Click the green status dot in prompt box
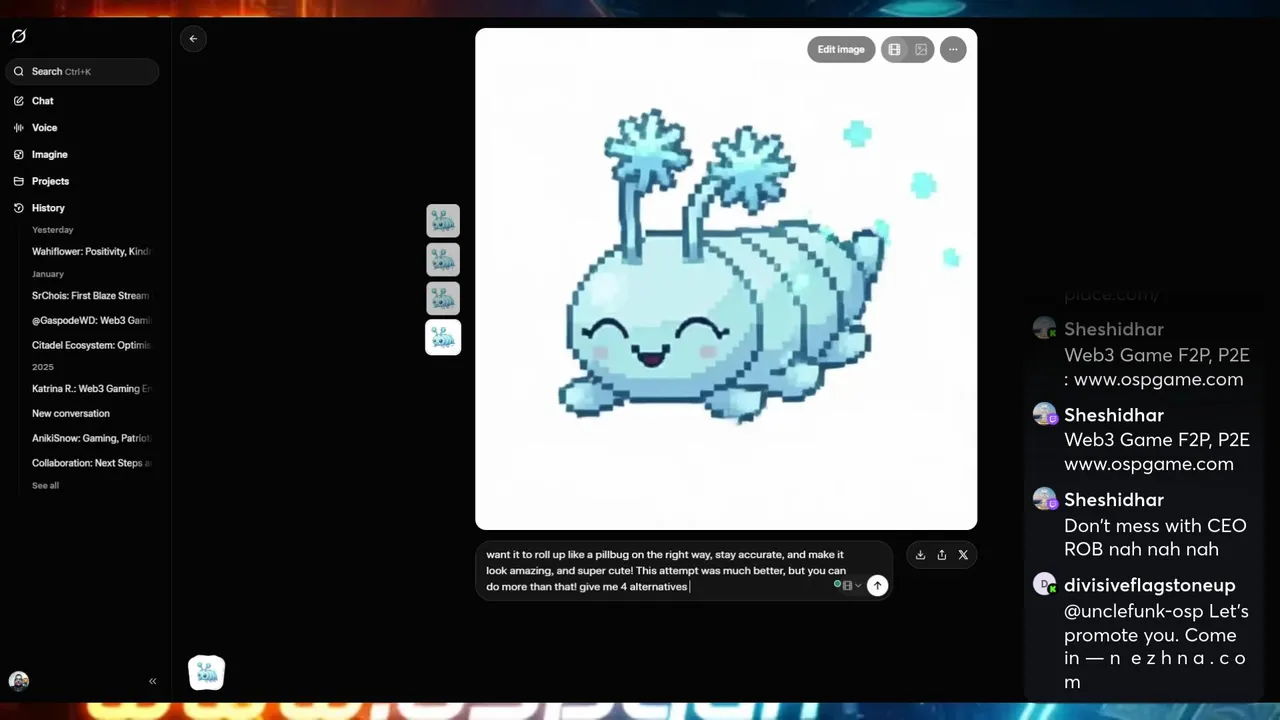Viewport: 1280px width, 720px height. point(837,584)
